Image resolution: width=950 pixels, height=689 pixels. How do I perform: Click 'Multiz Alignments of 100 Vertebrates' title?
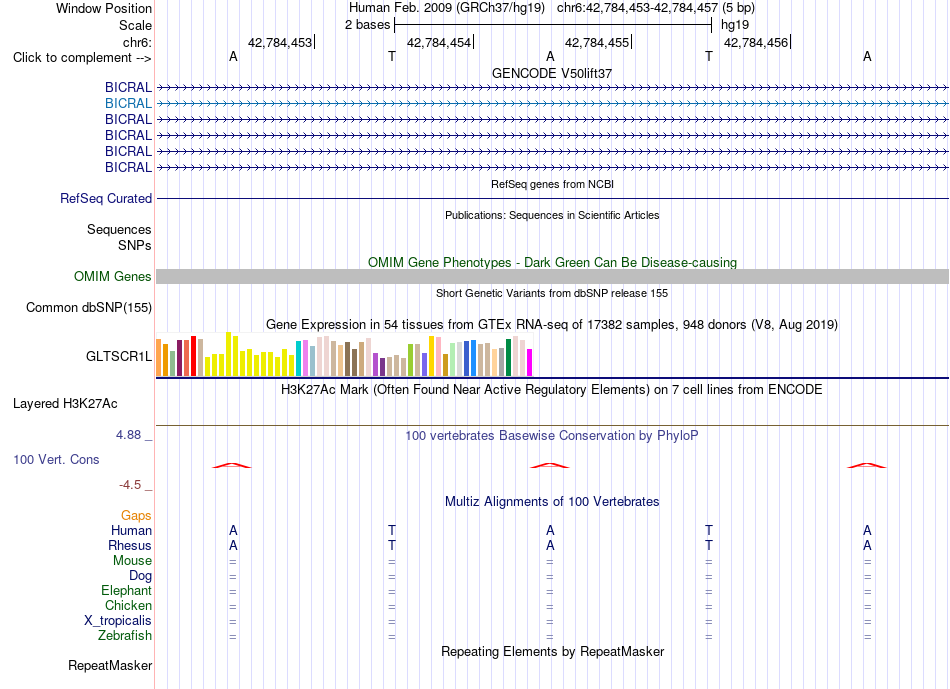point(552,502)
